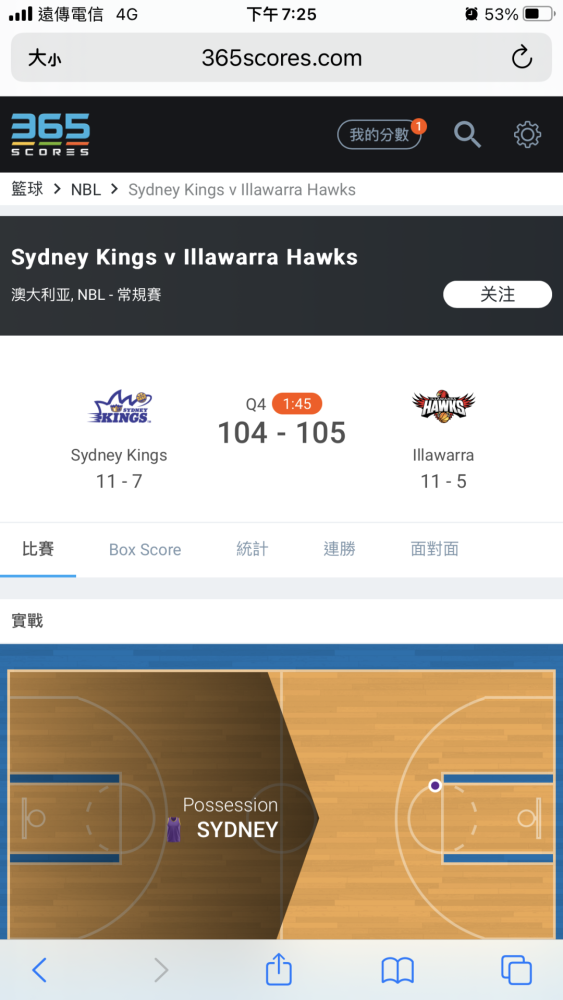Navigate to the 籃球 breadcrumb link
This screenshot has height=1000, width=563.
click(x=27, y=189)
